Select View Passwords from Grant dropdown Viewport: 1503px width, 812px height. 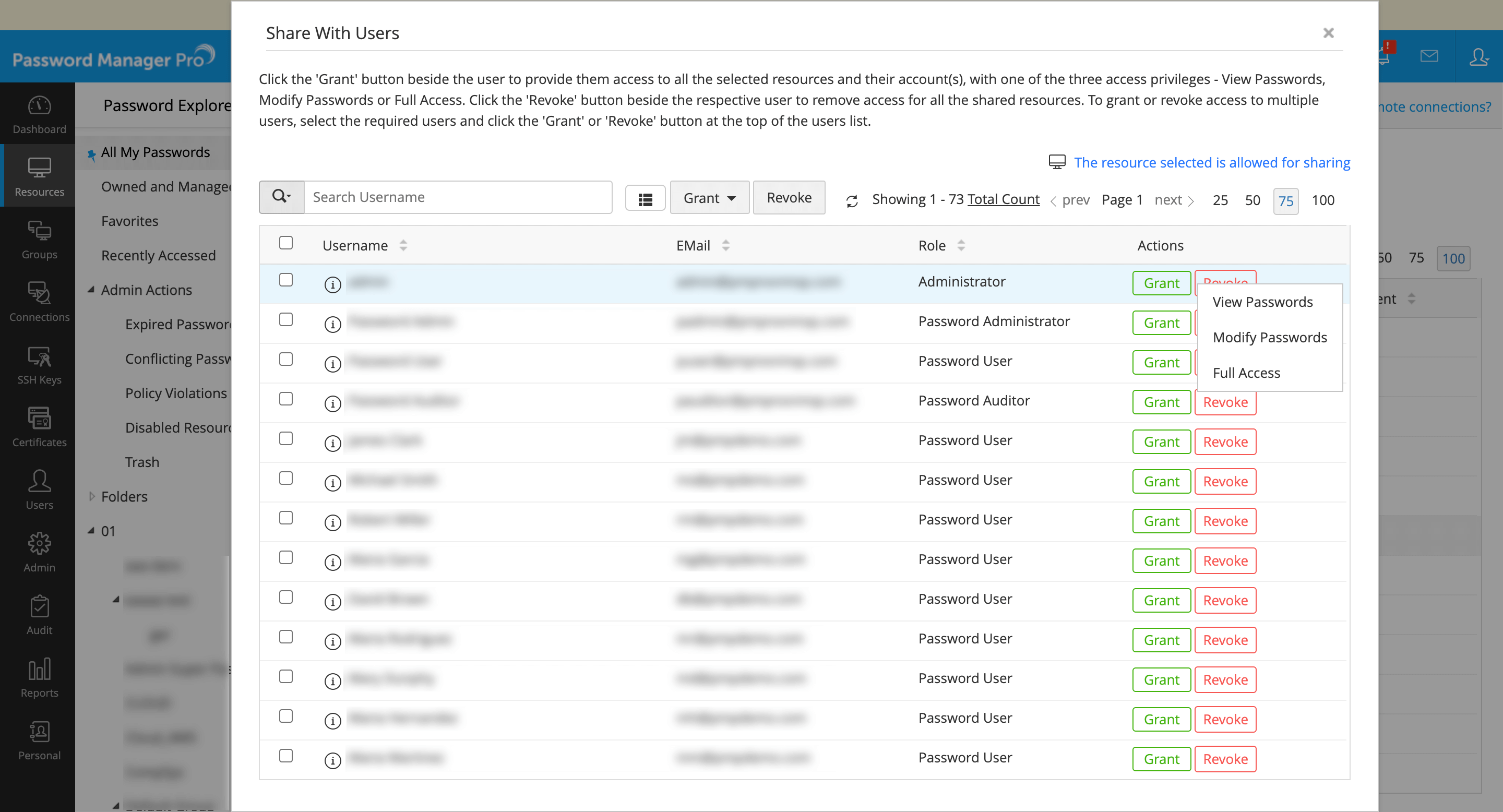1264,301
